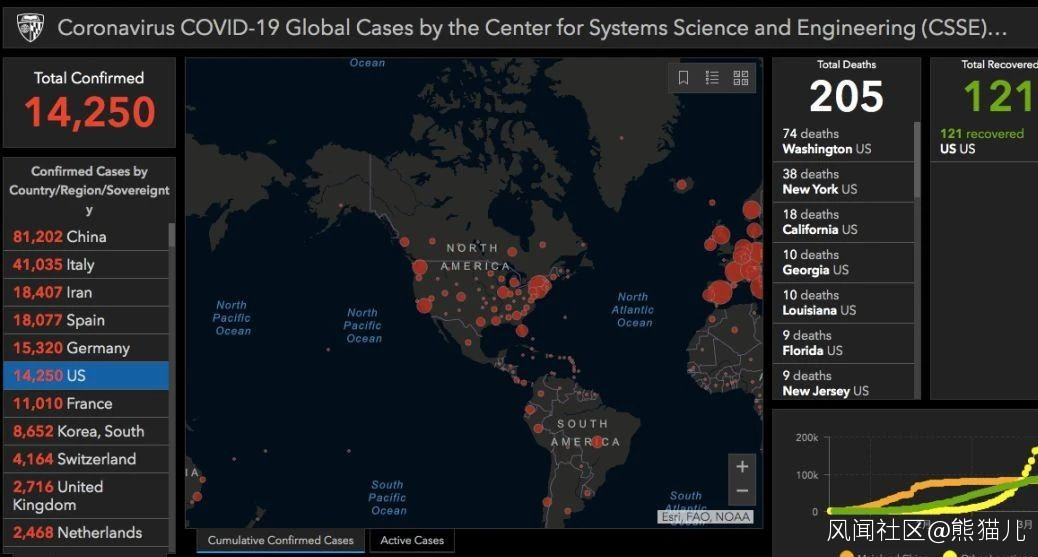Select 11,010 France in country list
The image size is (1038, 557).
pyautogui.click(x=86, y=403)
